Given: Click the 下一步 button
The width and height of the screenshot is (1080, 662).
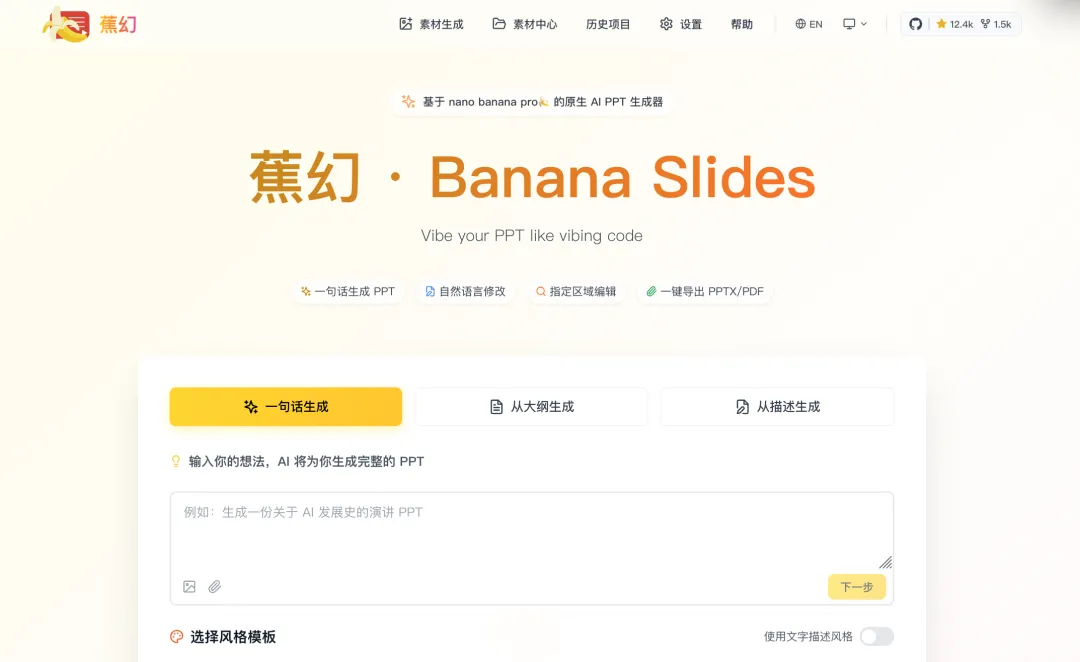Looking at the screenshot, I should pos(857,587).
